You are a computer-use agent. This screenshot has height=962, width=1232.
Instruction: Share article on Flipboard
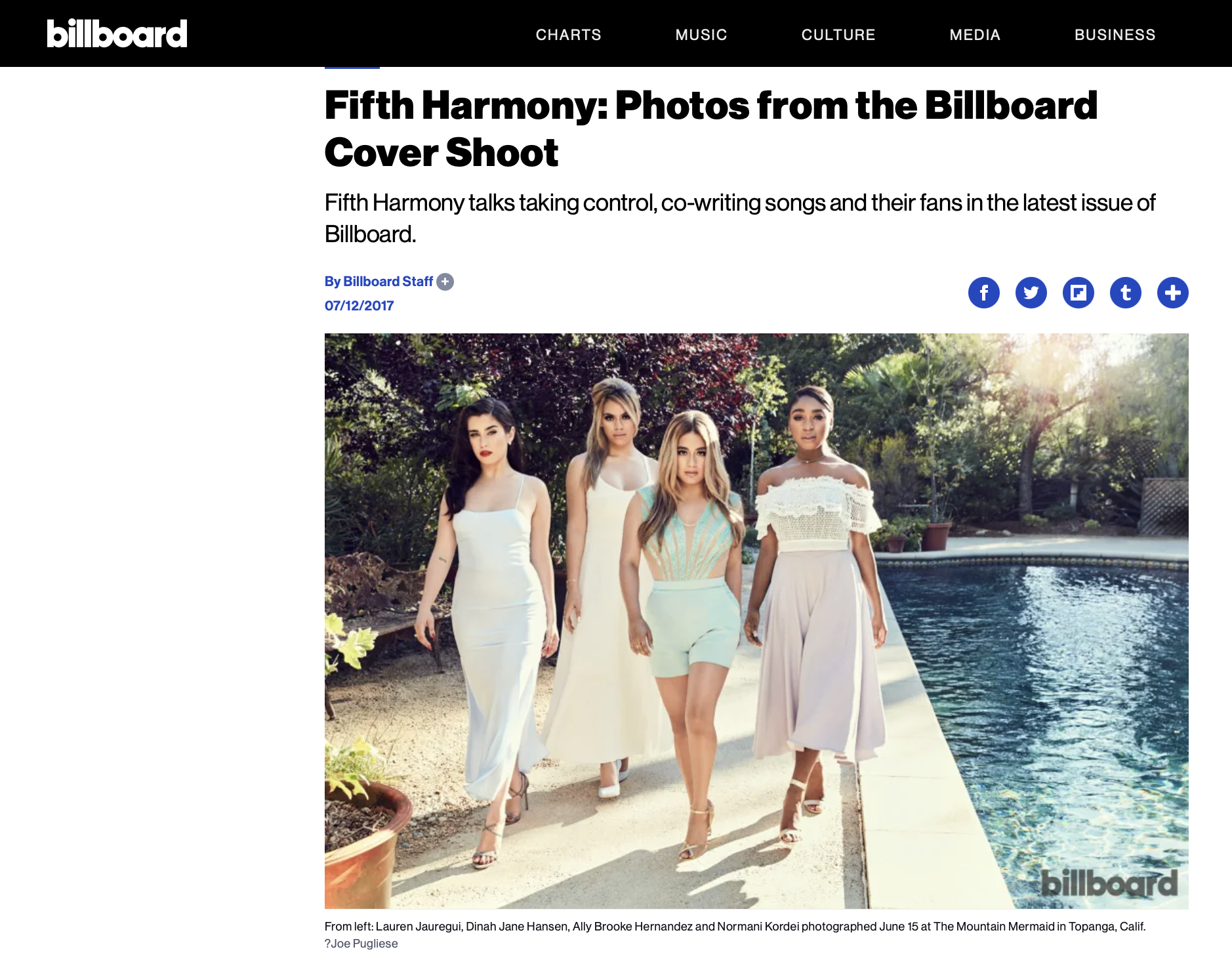pyautogui.click(x=1078, y=293)
